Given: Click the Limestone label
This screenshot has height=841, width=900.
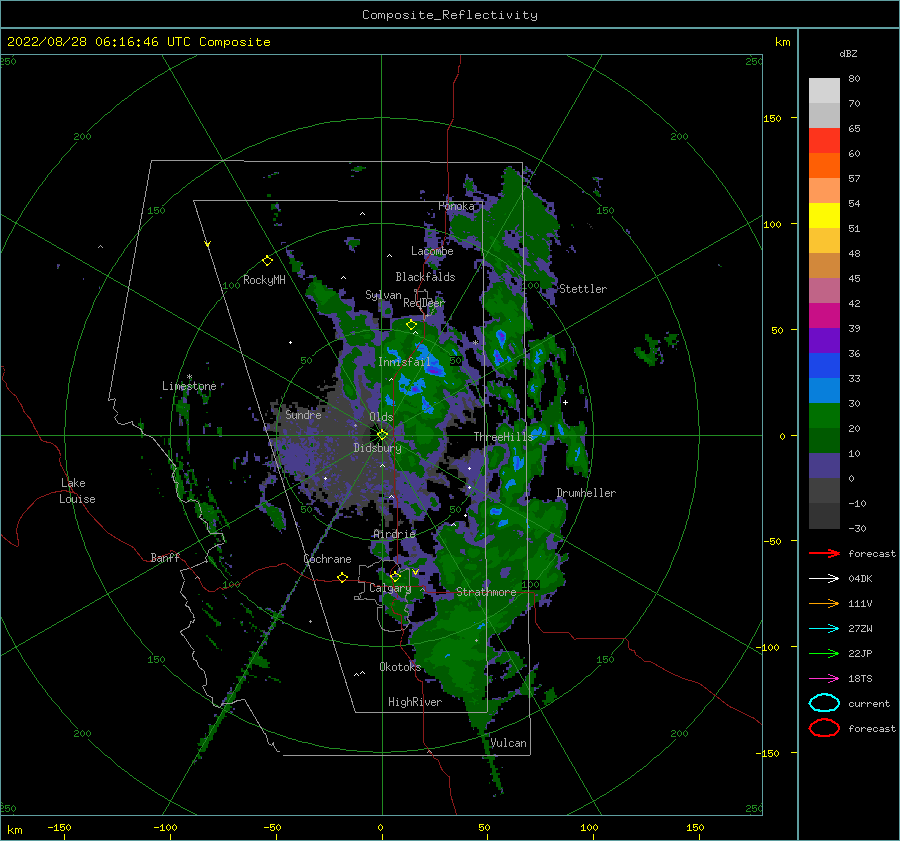Looking at the screenshot, I should click(189, 386).
